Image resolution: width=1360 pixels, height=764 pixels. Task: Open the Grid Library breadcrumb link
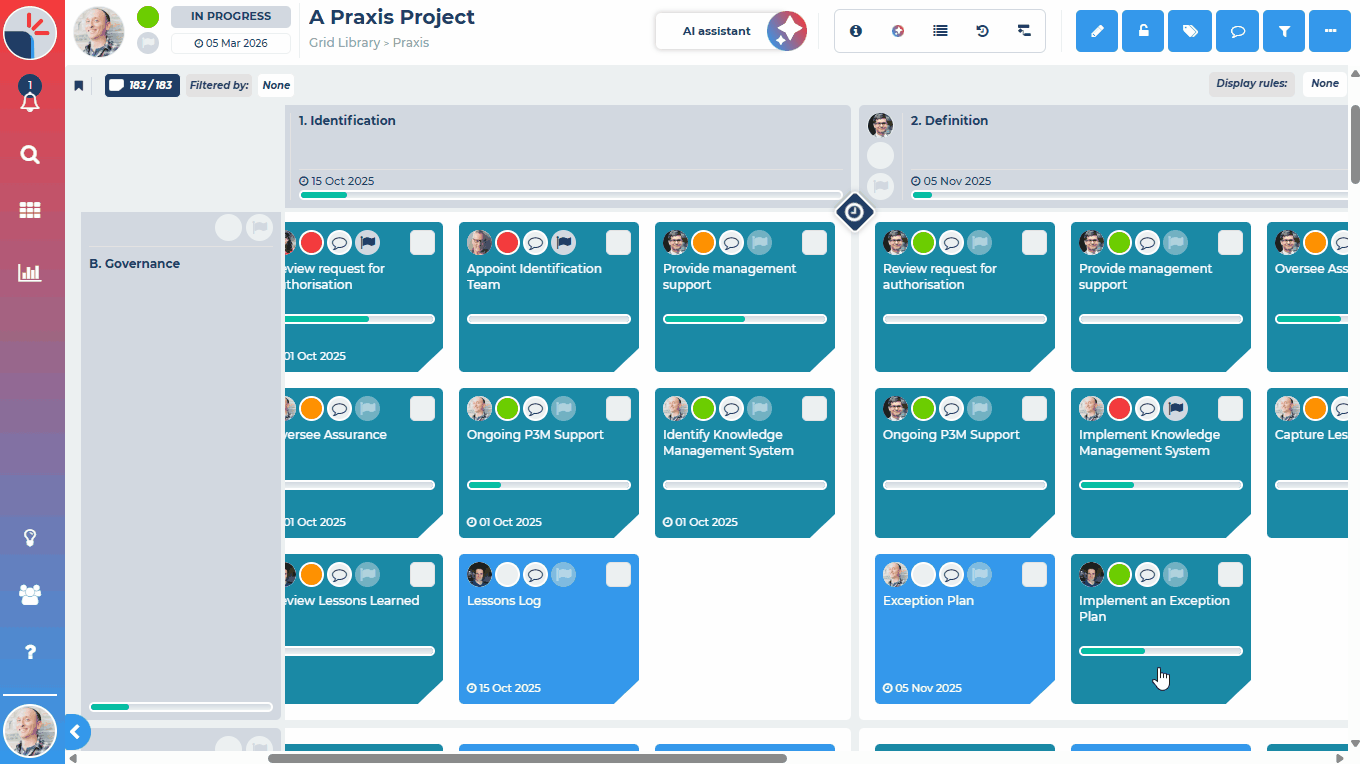click(345, 43)
